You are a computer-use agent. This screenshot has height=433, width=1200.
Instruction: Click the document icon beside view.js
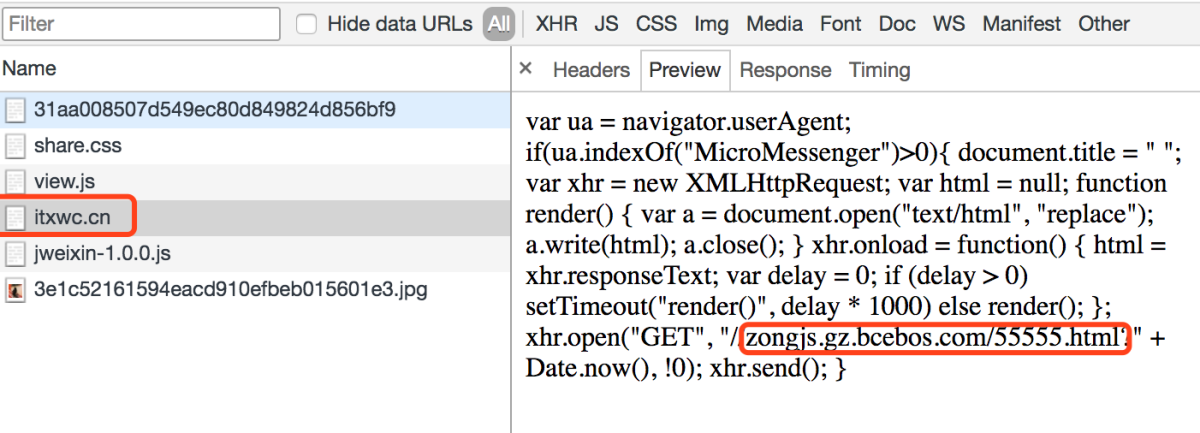coord(15,182)
